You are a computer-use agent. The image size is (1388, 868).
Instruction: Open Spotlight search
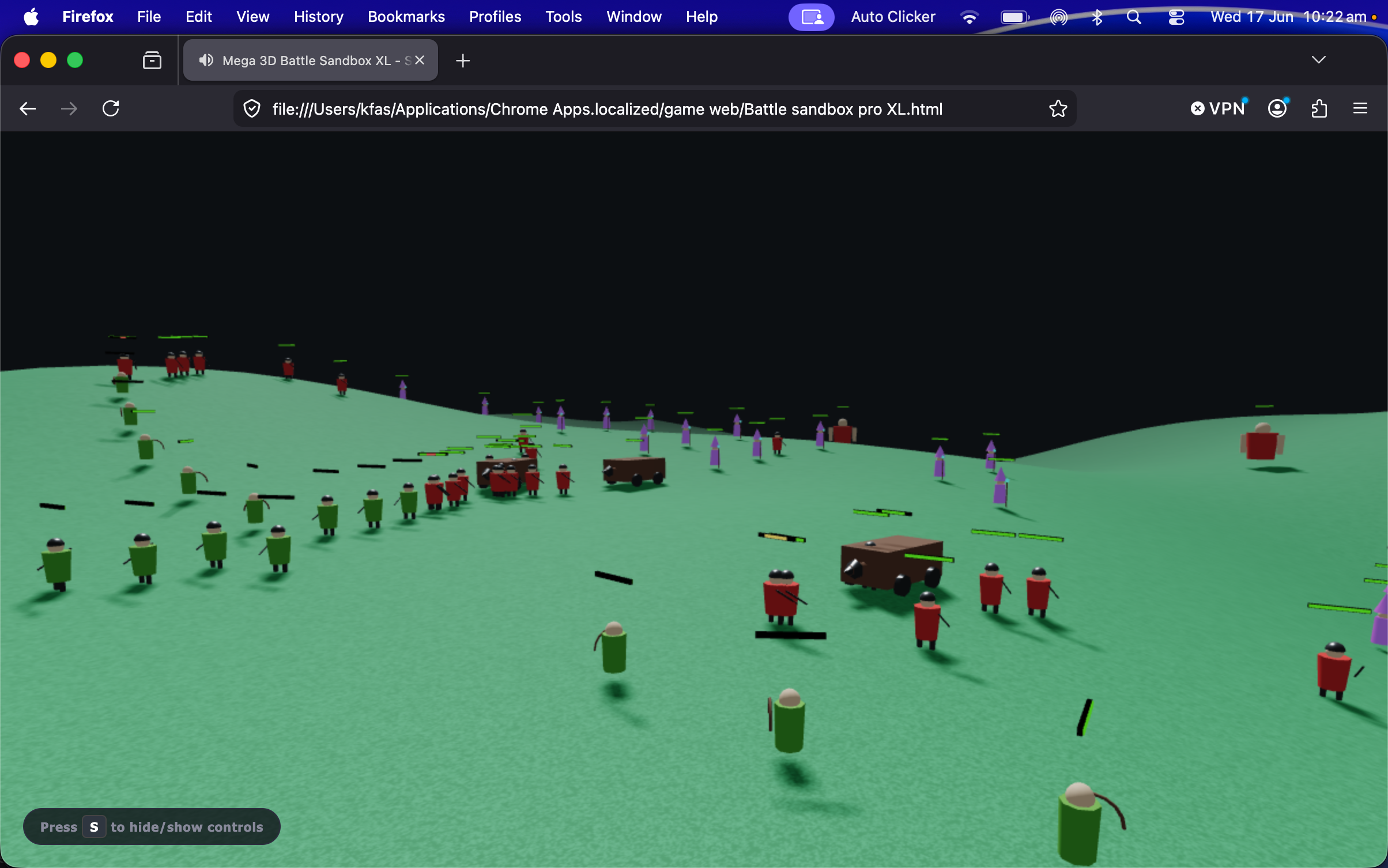click(x=1134, y=17)
